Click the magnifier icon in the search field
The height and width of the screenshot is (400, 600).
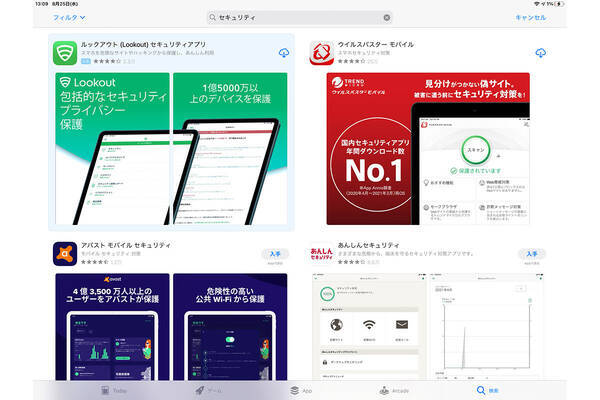(x=212, y=17)
